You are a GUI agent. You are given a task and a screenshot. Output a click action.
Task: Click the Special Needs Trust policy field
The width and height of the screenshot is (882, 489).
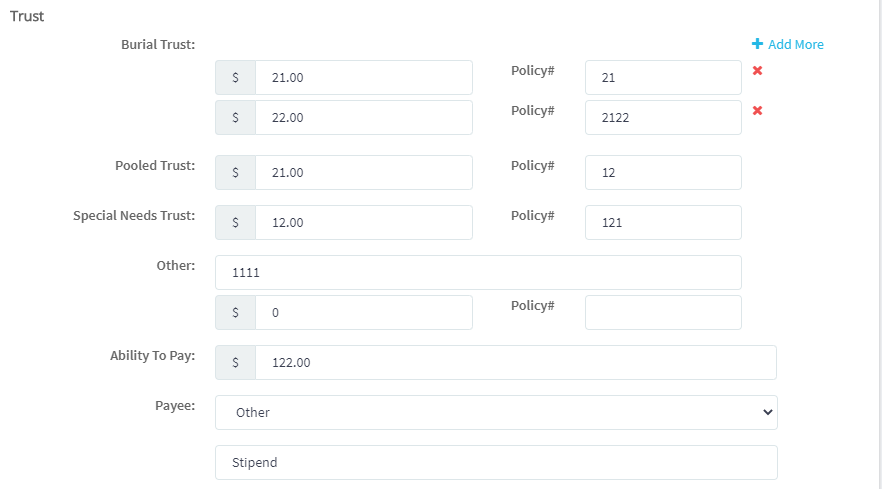[663, 223]
